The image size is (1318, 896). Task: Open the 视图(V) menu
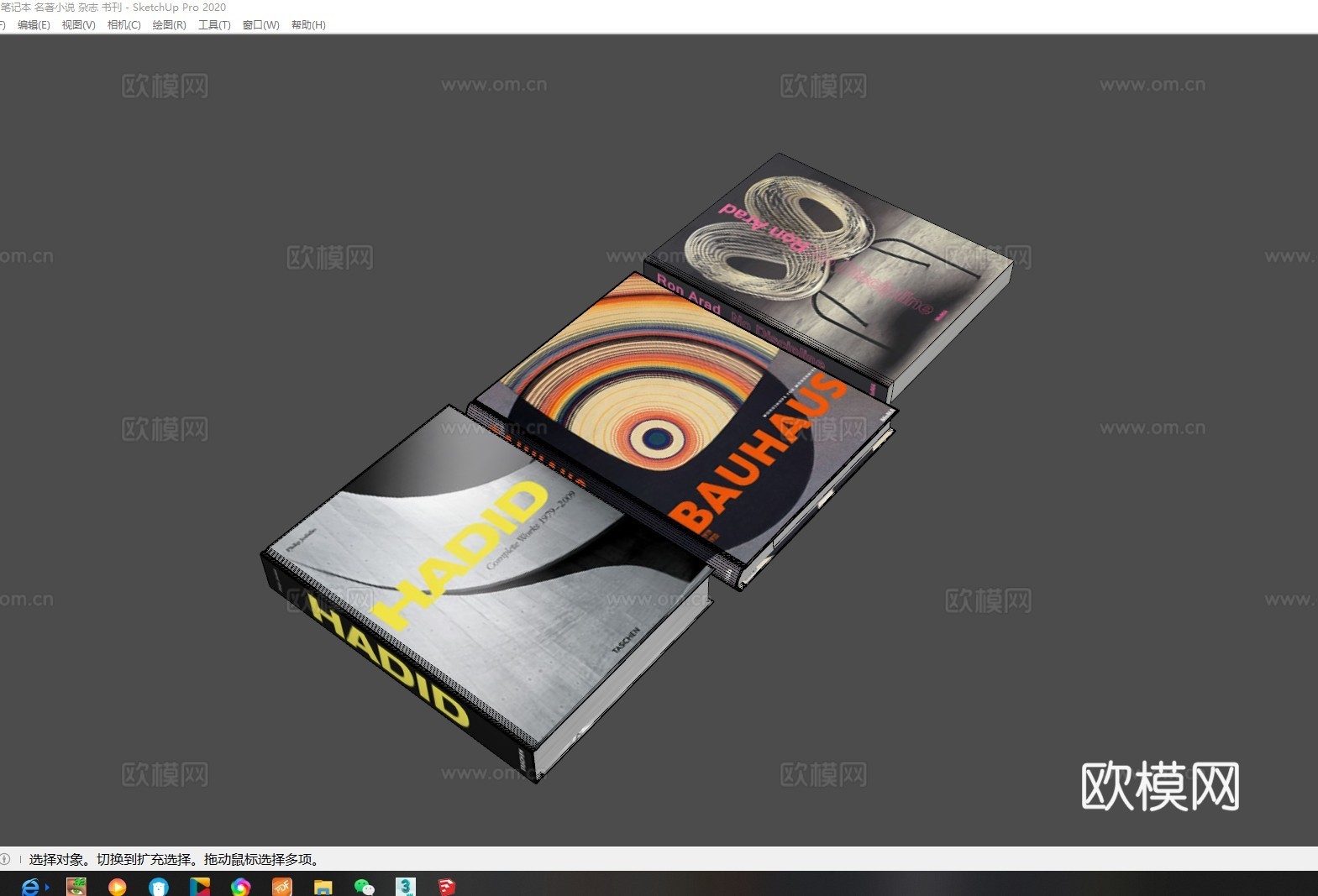[78, 25]
